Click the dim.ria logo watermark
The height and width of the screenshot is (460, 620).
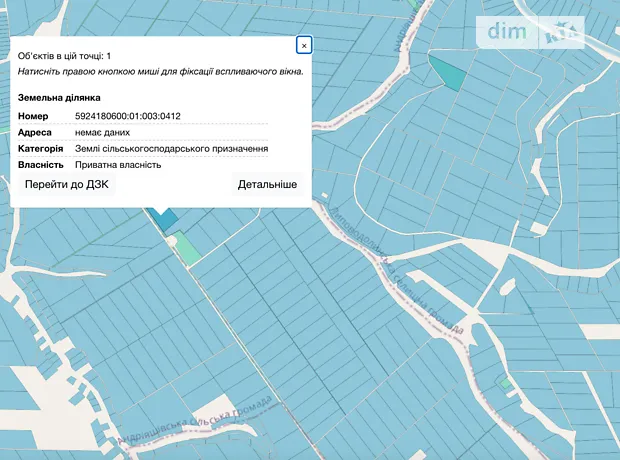click(530, 32)
